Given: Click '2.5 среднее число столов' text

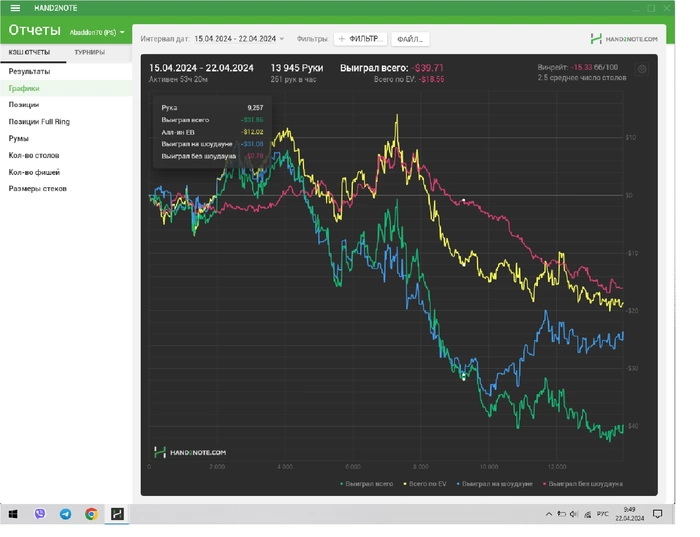Looking at the screenshot, I should click(x=582, y=78).
